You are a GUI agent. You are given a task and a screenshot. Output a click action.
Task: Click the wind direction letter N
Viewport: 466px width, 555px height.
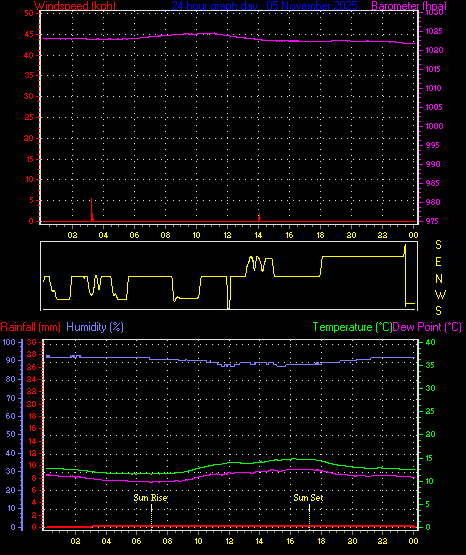(439, 279)
